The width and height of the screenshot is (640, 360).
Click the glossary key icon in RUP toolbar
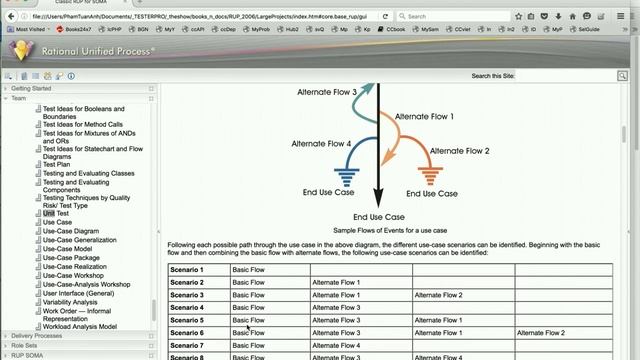(60, 76)
